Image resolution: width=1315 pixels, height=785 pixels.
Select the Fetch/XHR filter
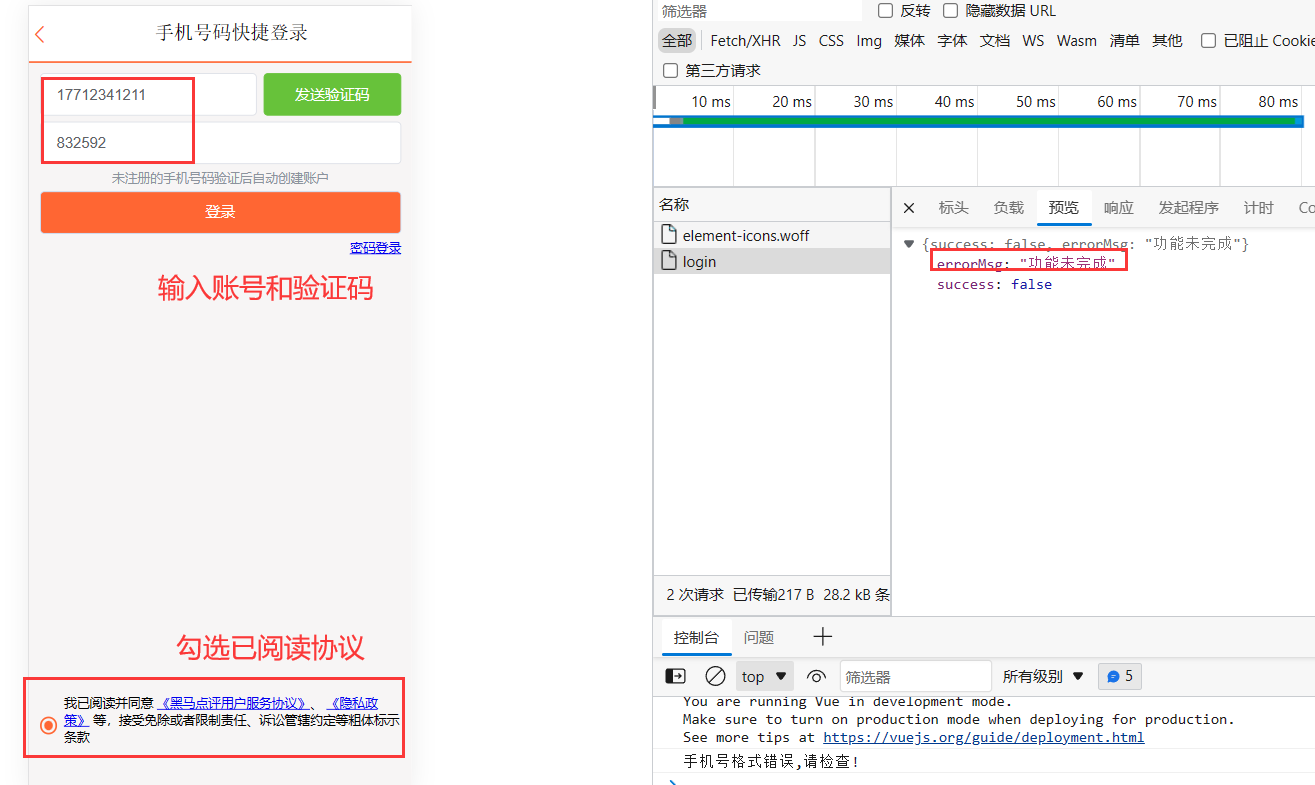click(x=745, y=41)
